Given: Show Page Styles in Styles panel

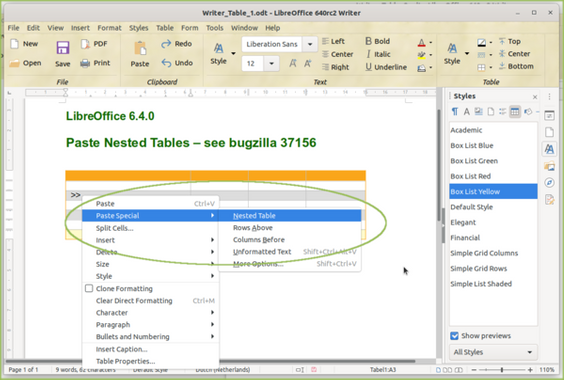Looking at the screenshot, I should [491, 112].
